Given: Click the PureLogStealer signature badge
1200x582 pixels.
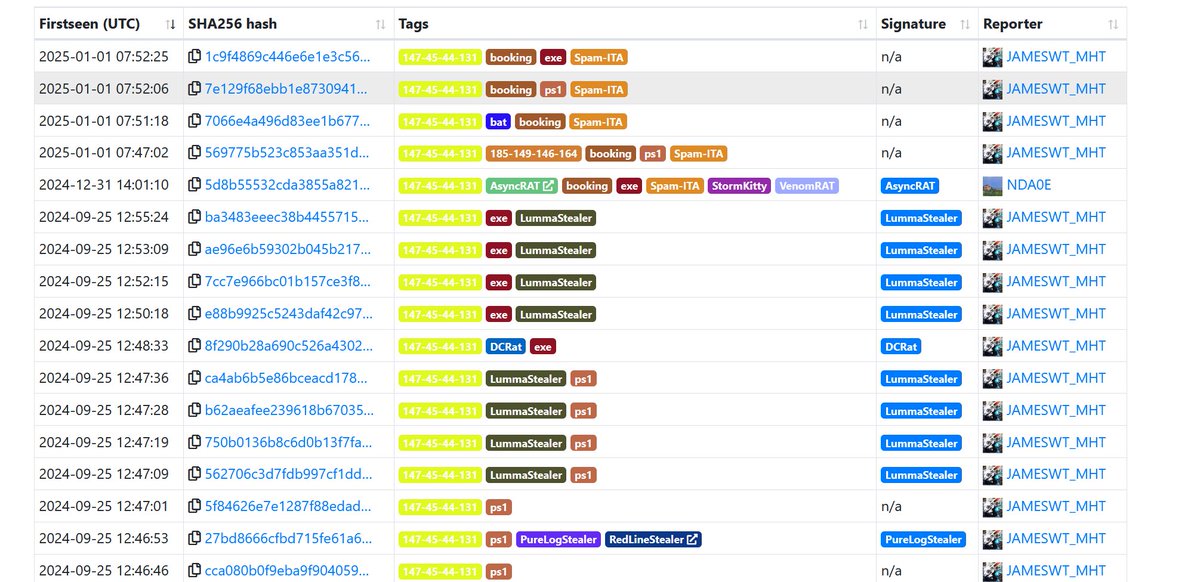Looking at the screenshot, I should click(924, 539).
